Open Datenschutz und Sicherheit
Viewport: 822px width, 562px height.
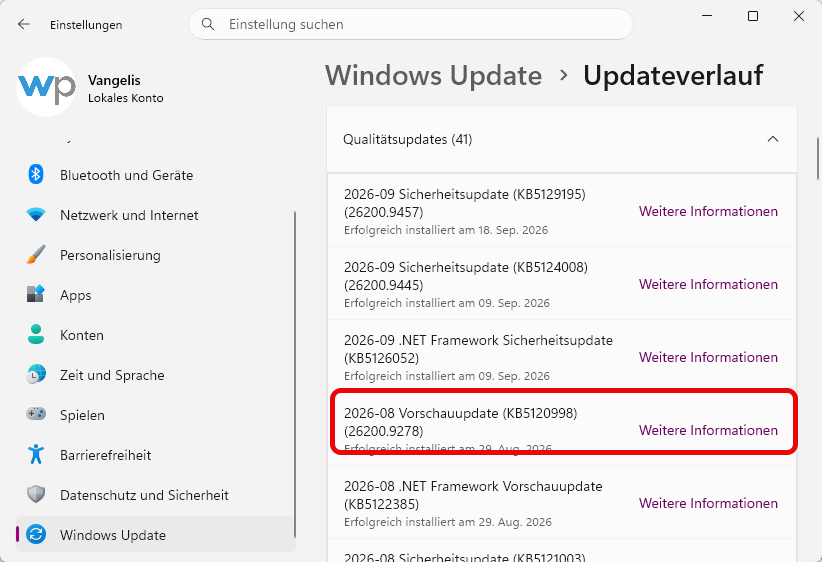tap(156, 494)
